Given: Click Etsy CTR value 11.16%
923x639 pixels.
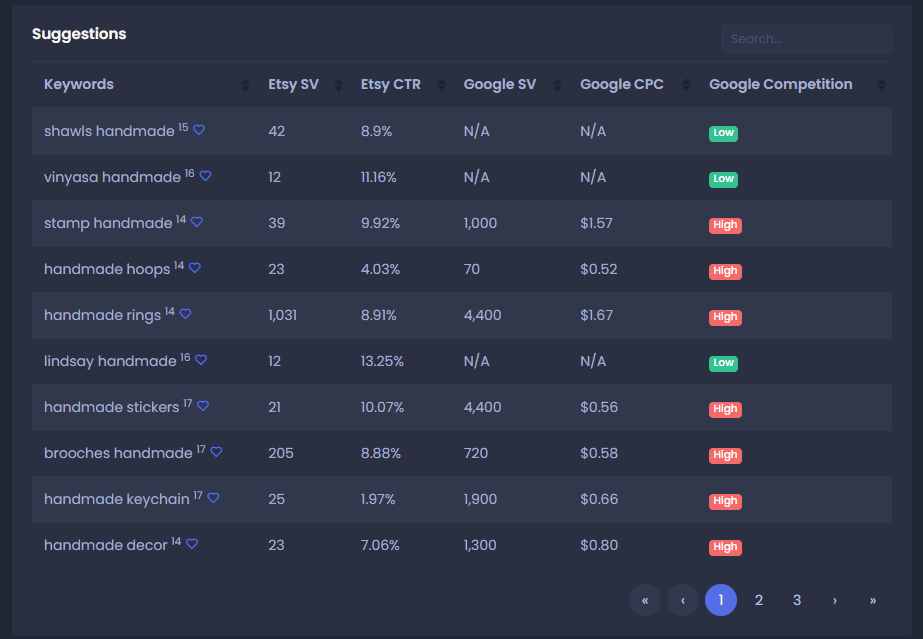Looking at the screenshot, I should pyautogui.click(x=379, y=177).
